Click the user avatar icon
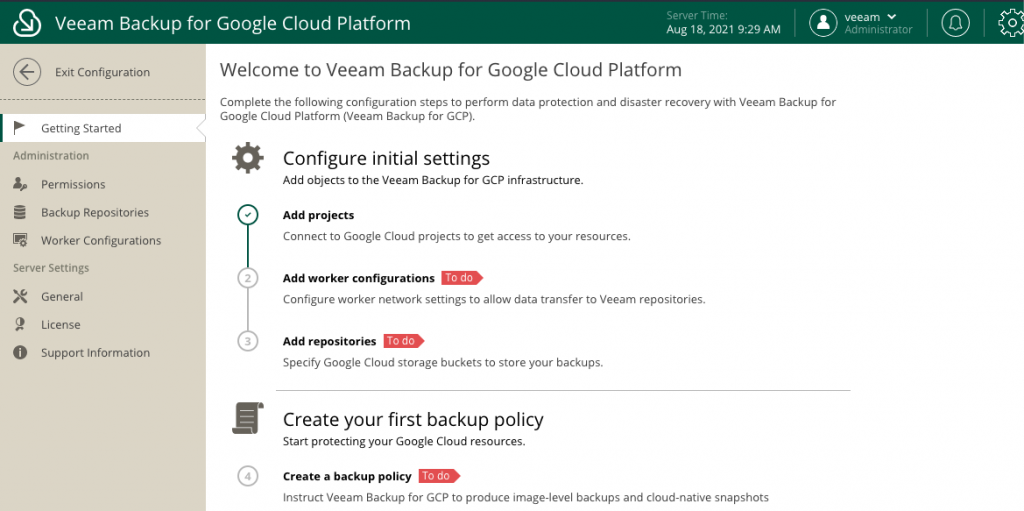 823,23
